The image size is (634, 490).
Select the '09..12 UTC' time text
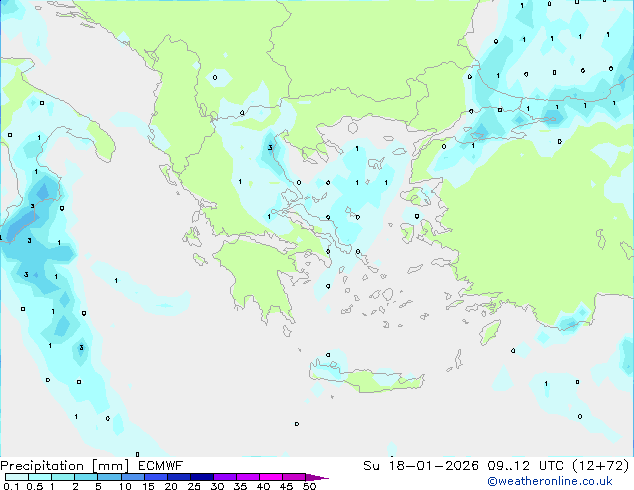528,466
